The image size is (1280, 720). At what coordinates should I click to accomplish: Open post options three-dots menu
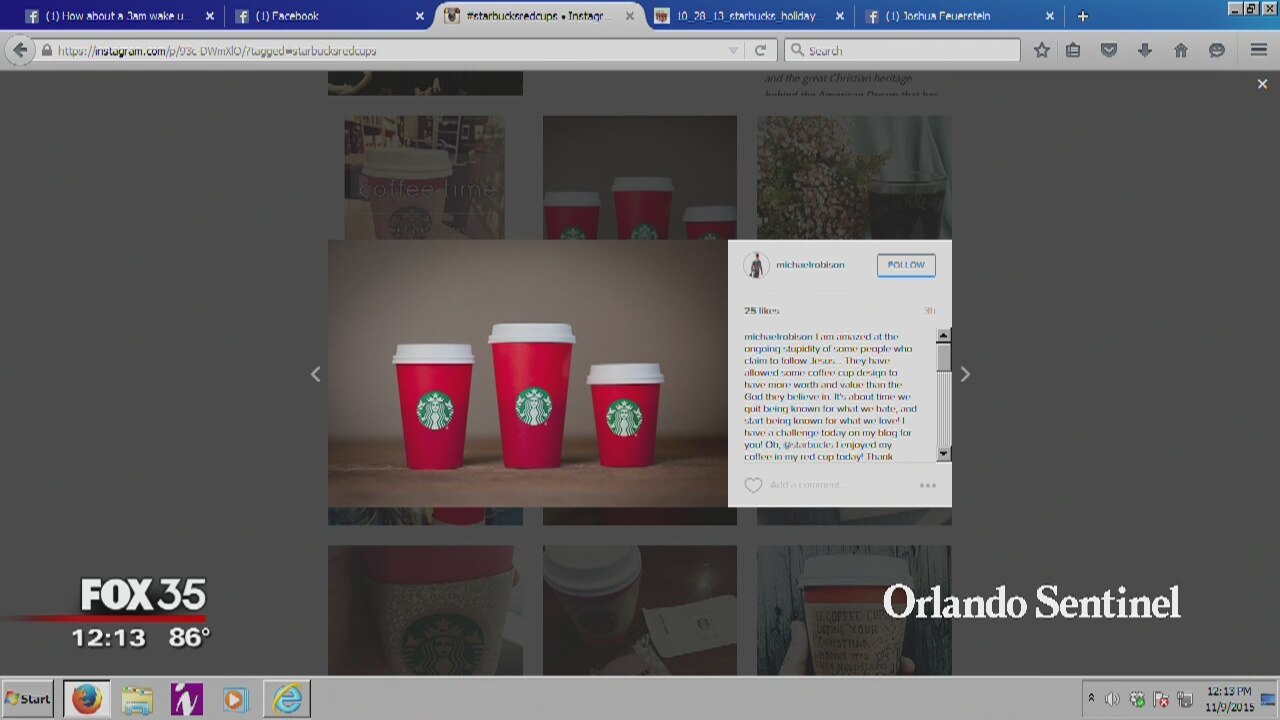click(x=927, y=485)
